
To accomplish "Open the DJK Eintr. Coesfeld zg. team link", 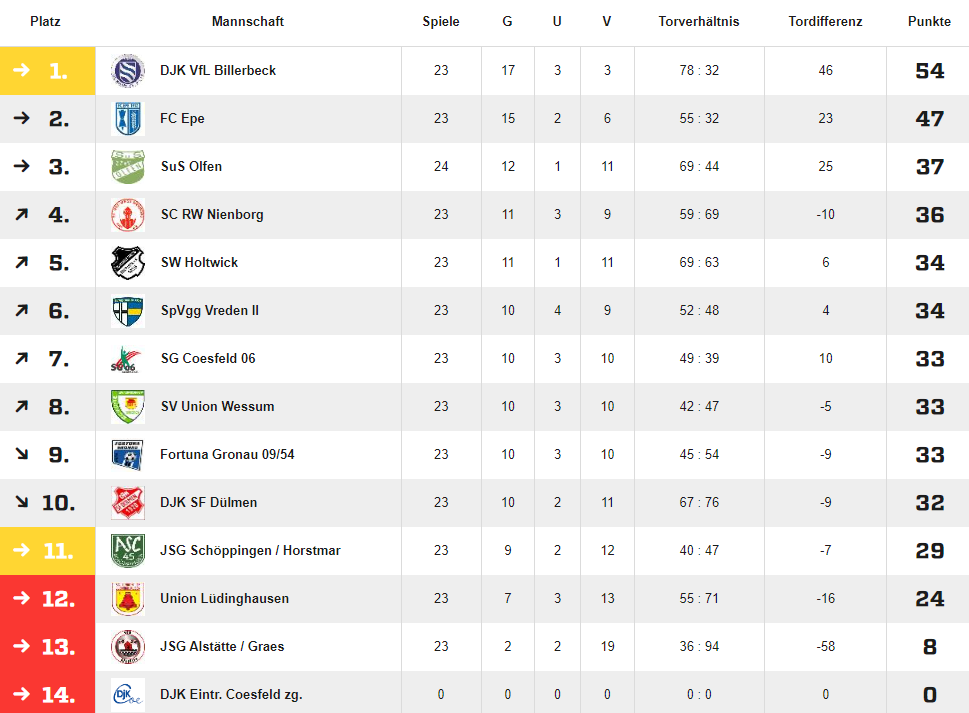I will pyautogui.click(x=231, y=694).
